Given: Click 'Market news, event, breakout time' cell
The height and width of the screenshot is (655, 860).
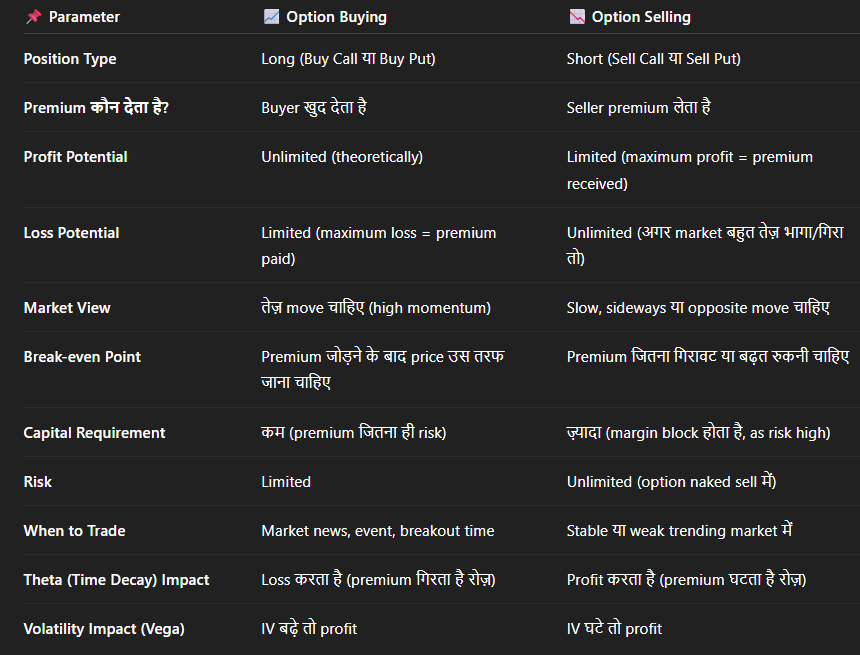Looking at the screenshot, I should (x=377, y=531).
